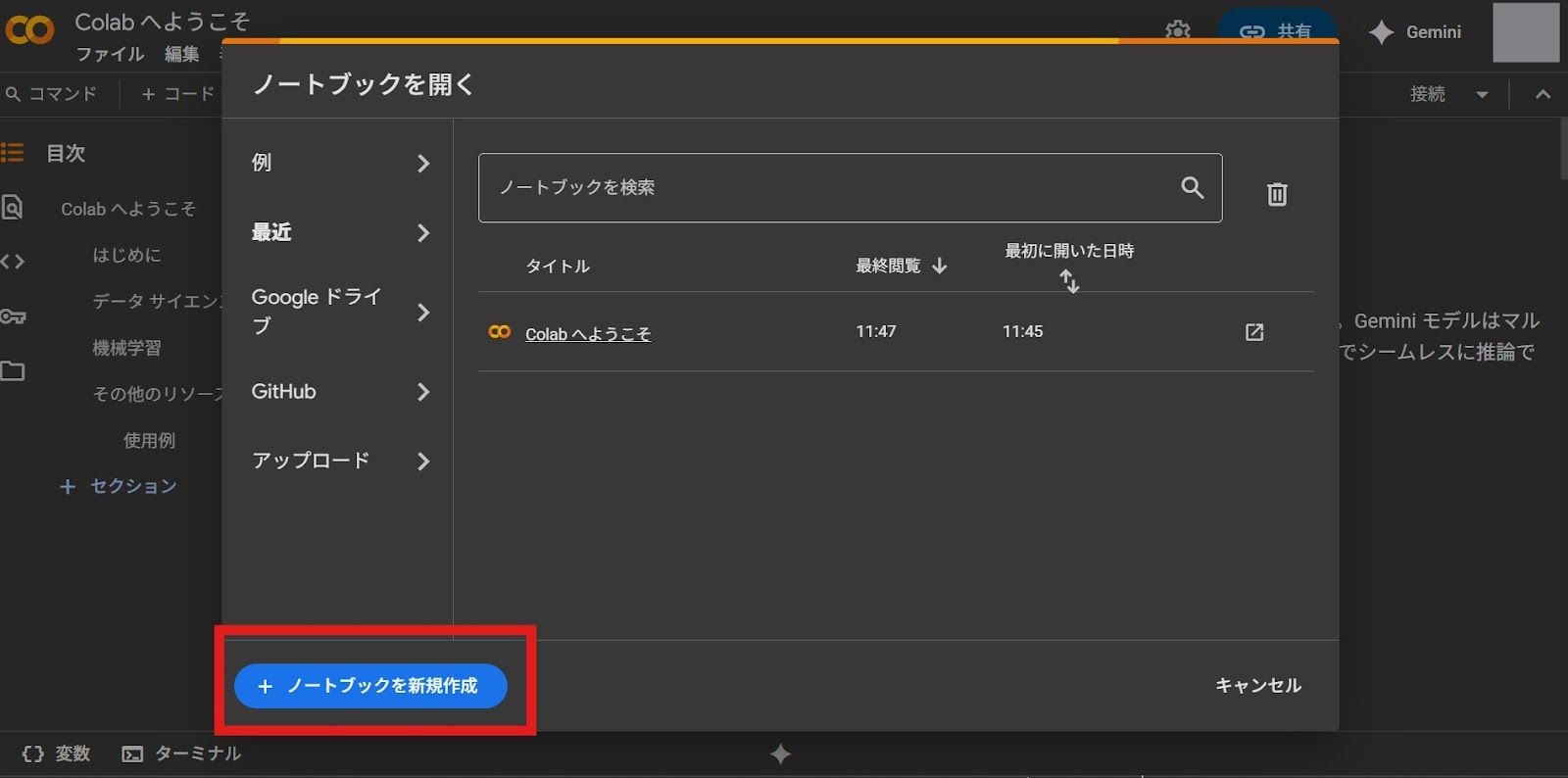The height and width of the screenshot is (778, 1568).
Task: Select はじめに in the outline
Action: point(126,255)
